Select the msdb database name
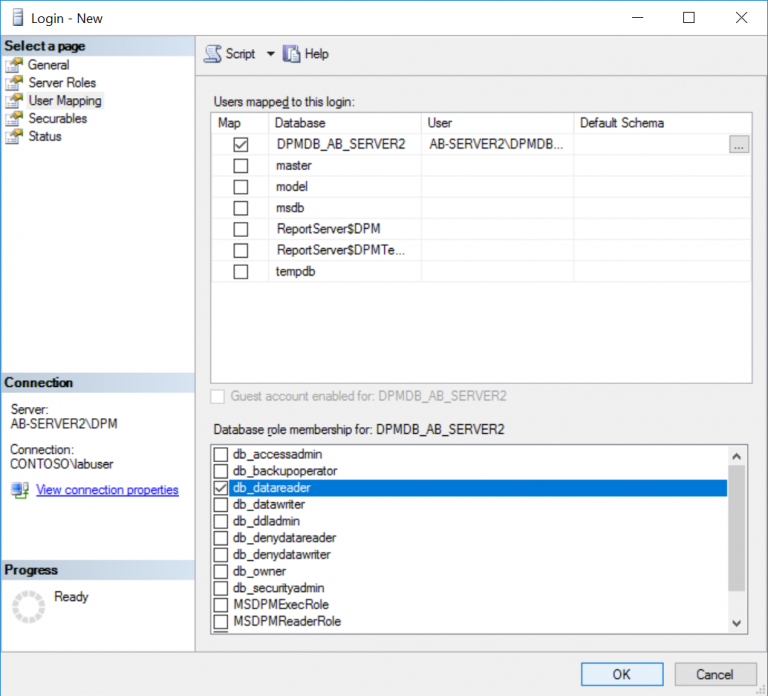The image size is (768, 696). [290, 208]
